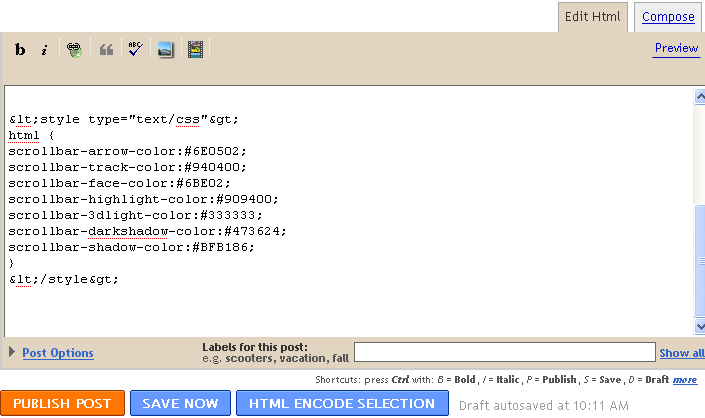The image size is (705, 418).
Task: Click the scrollbar-track-color:#940400 line
Action: (x=127, y=167)
